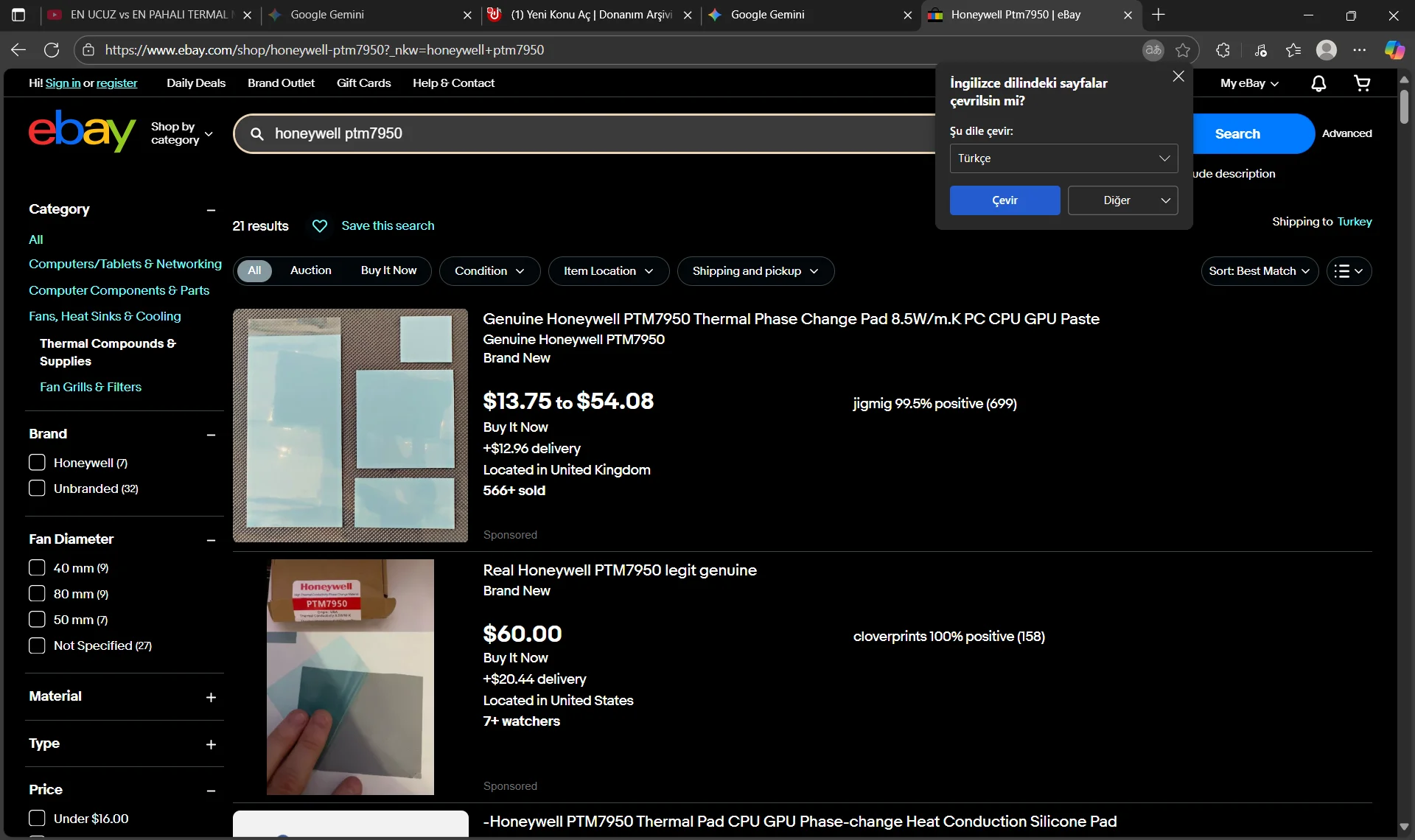Open browser extensions puzzle icon
This screenshot has height=840, width=1415.
tap(1223, 50)
